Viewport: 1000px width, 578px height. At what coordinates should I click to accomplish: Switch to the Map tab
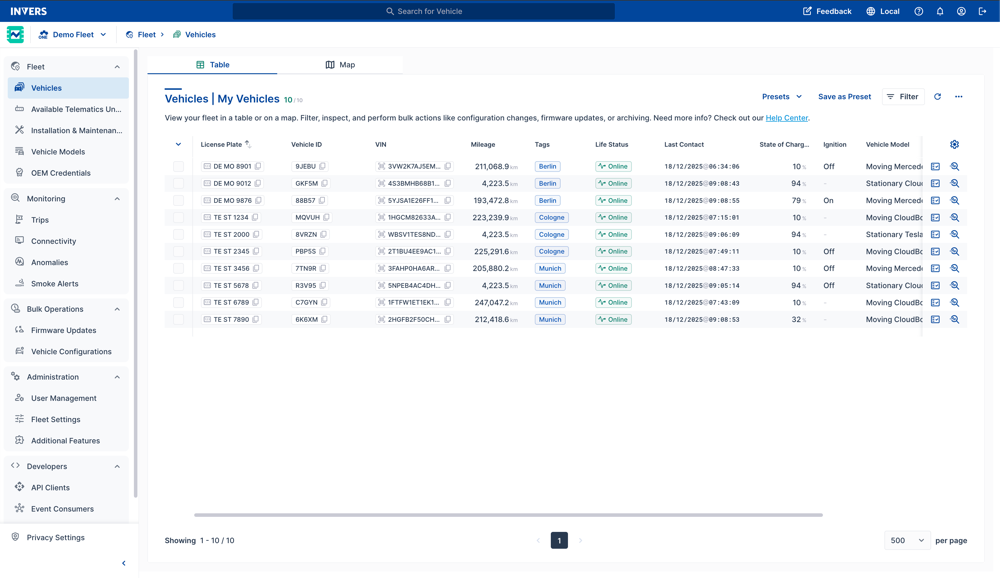pos(340,65)
